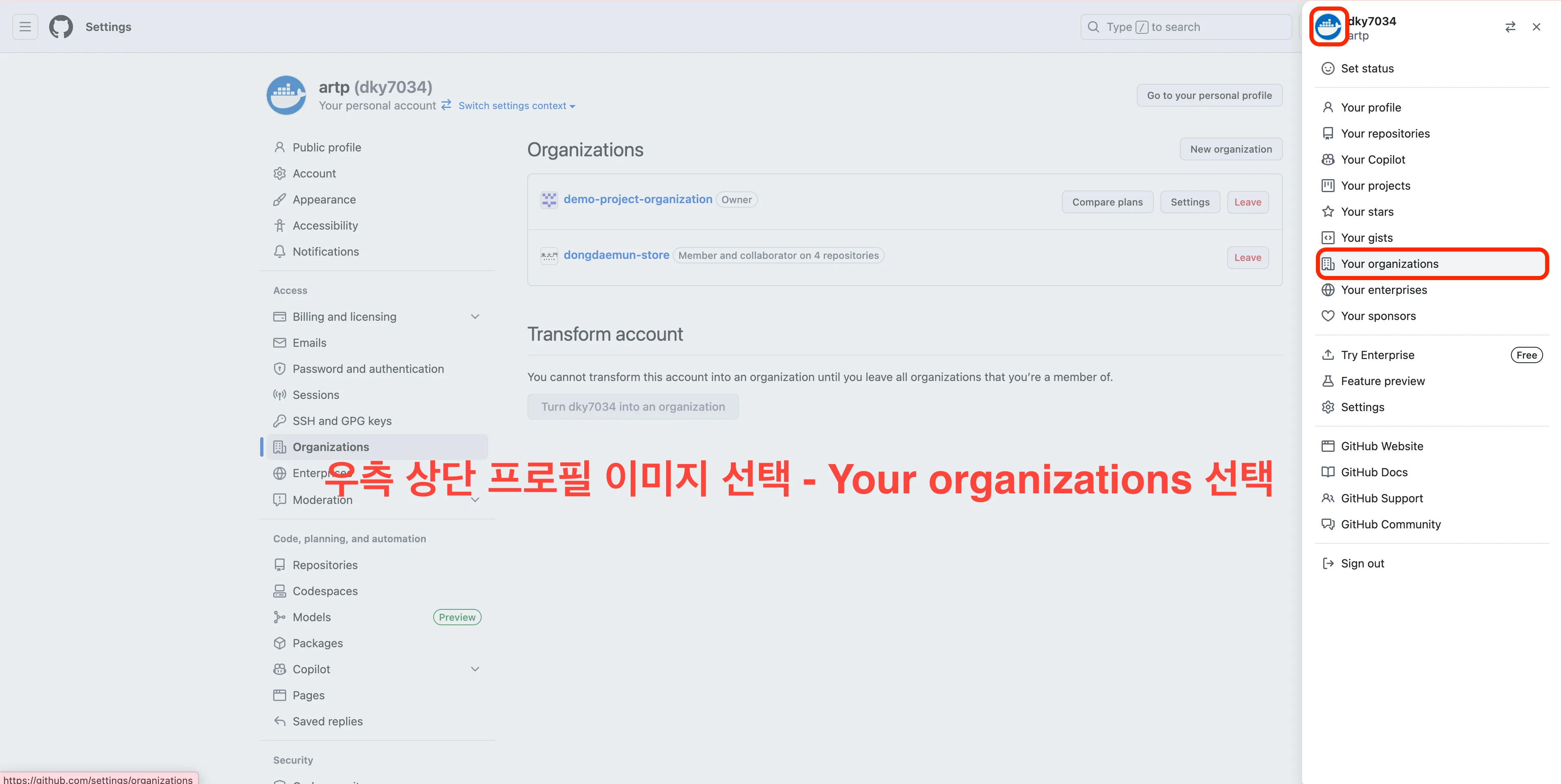Image resolution: width=1561 pixels, height=784 pixels.
Task: Expand Billing and licensing section
Action: coord(475,316)
